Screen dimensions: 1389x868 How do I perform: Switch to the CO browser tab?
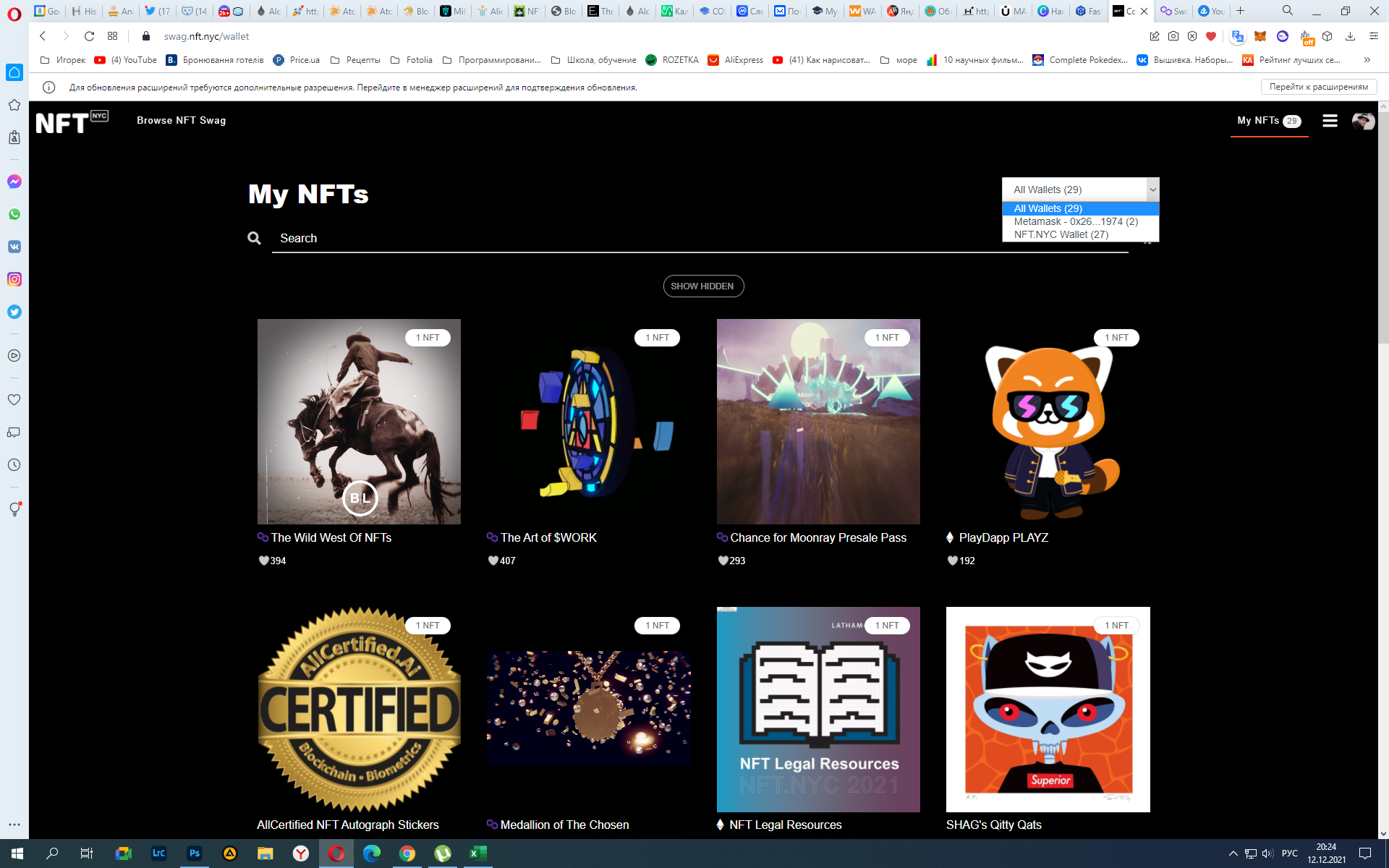[712, 11]
